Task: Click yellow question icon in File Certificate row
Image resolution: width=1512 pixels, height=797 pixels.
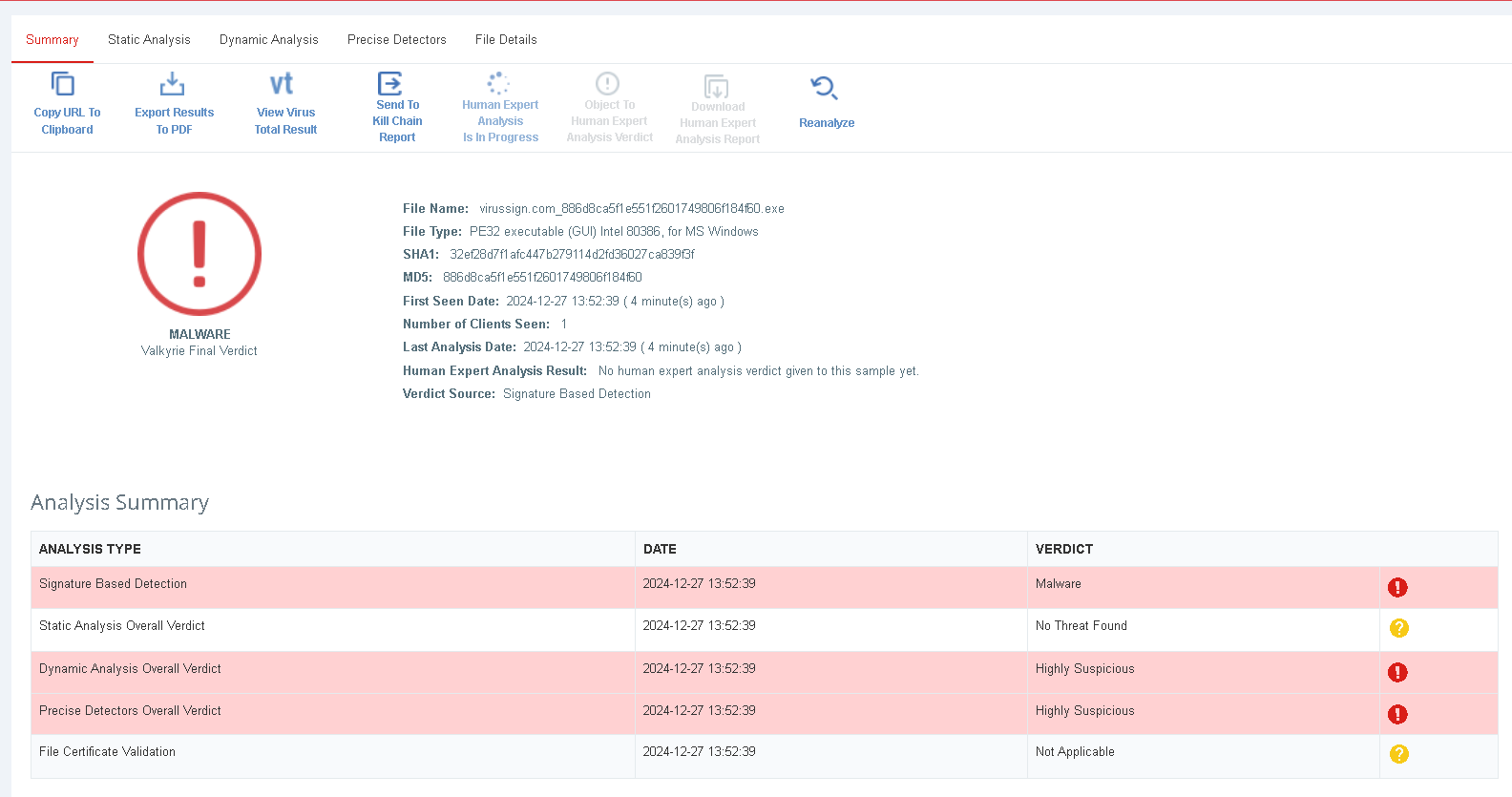Action: coord(1399,754)
